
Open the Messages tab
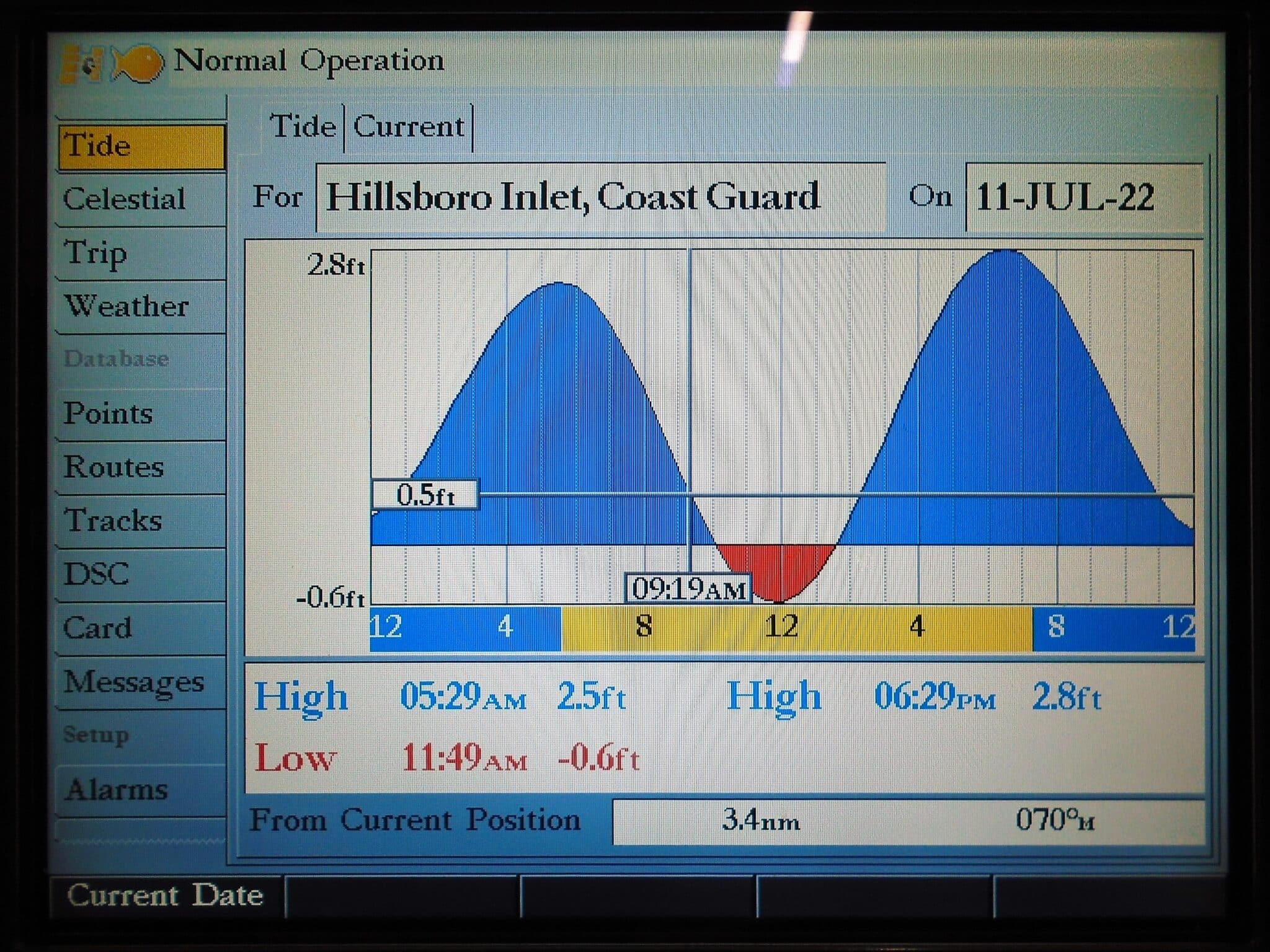click(x=133, y=682)
